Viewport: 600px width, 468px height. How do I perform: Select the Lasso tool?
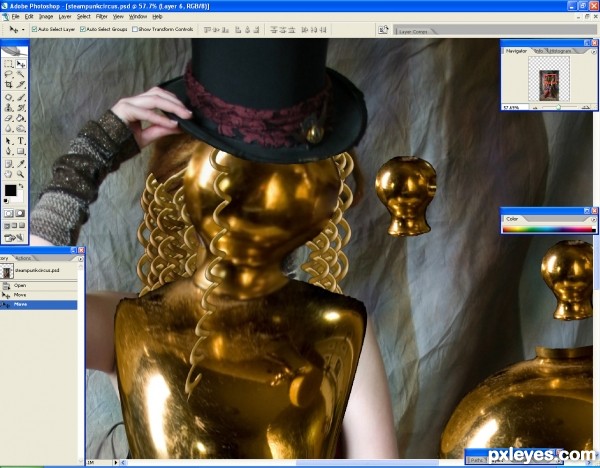[x=9, y=74]
